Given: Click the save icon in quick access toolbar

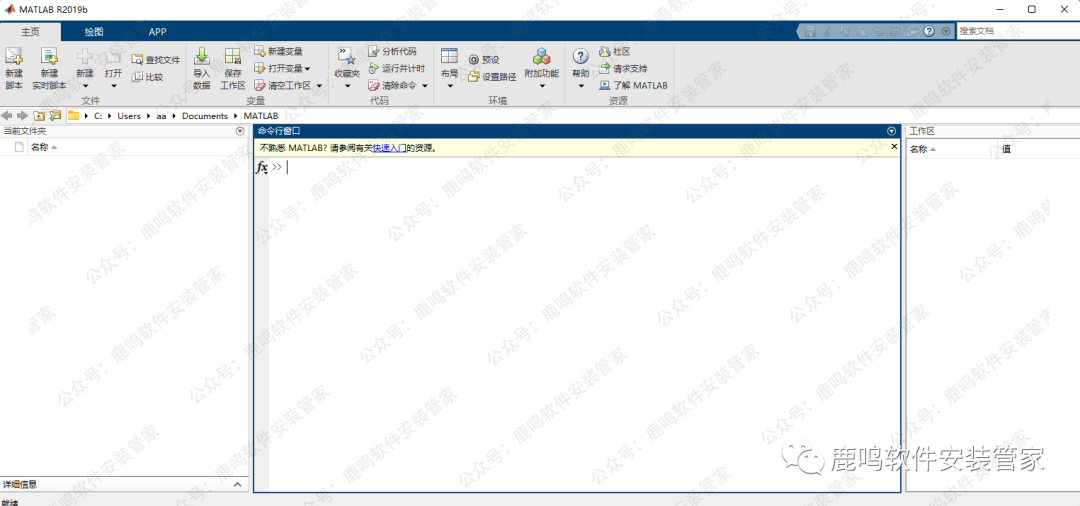Looking at the screenshot, I should [x=811, y=31].
